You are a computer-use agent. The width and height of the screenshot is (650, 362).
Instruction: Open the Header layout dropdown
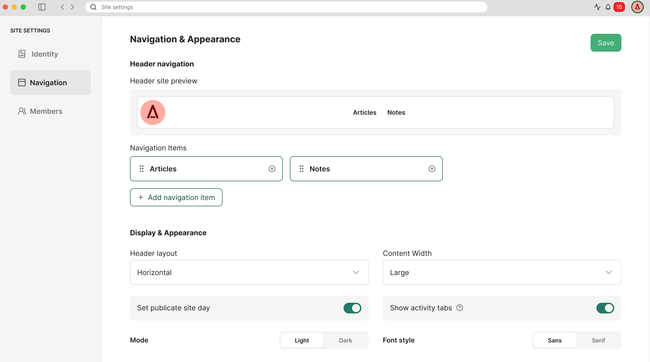coord(249,272)
